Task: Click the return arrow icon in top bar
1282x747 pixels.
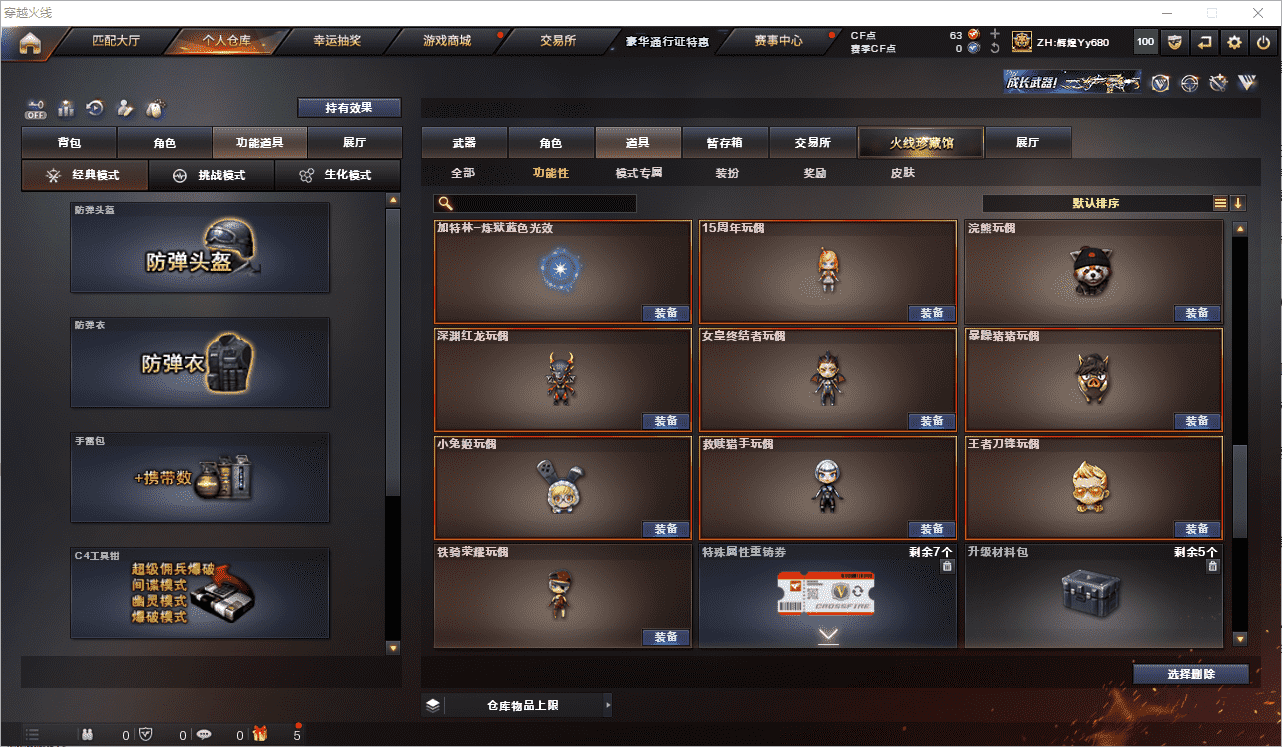Action: (x=1205, y=42)
